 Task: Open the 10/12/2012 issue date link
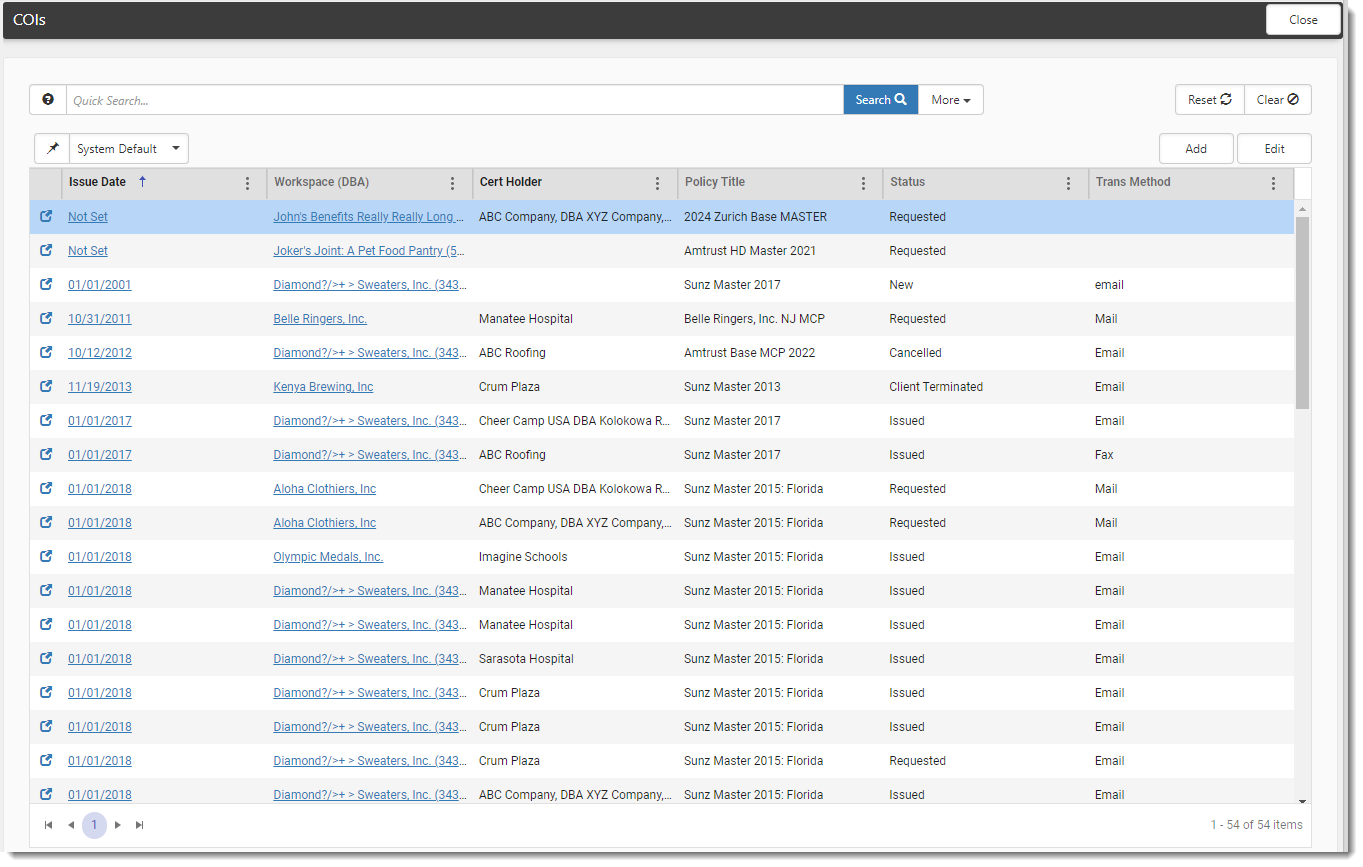[x=99, y=352]
